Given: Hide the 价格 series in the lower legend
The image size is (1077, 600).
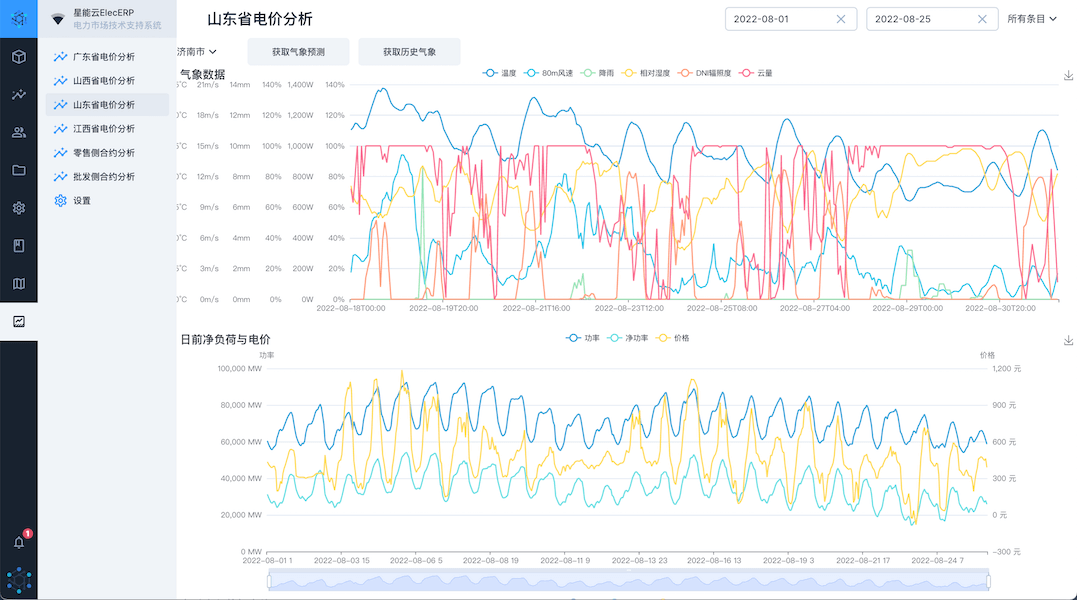Looking at the screenshot, I should pos(672,338).
